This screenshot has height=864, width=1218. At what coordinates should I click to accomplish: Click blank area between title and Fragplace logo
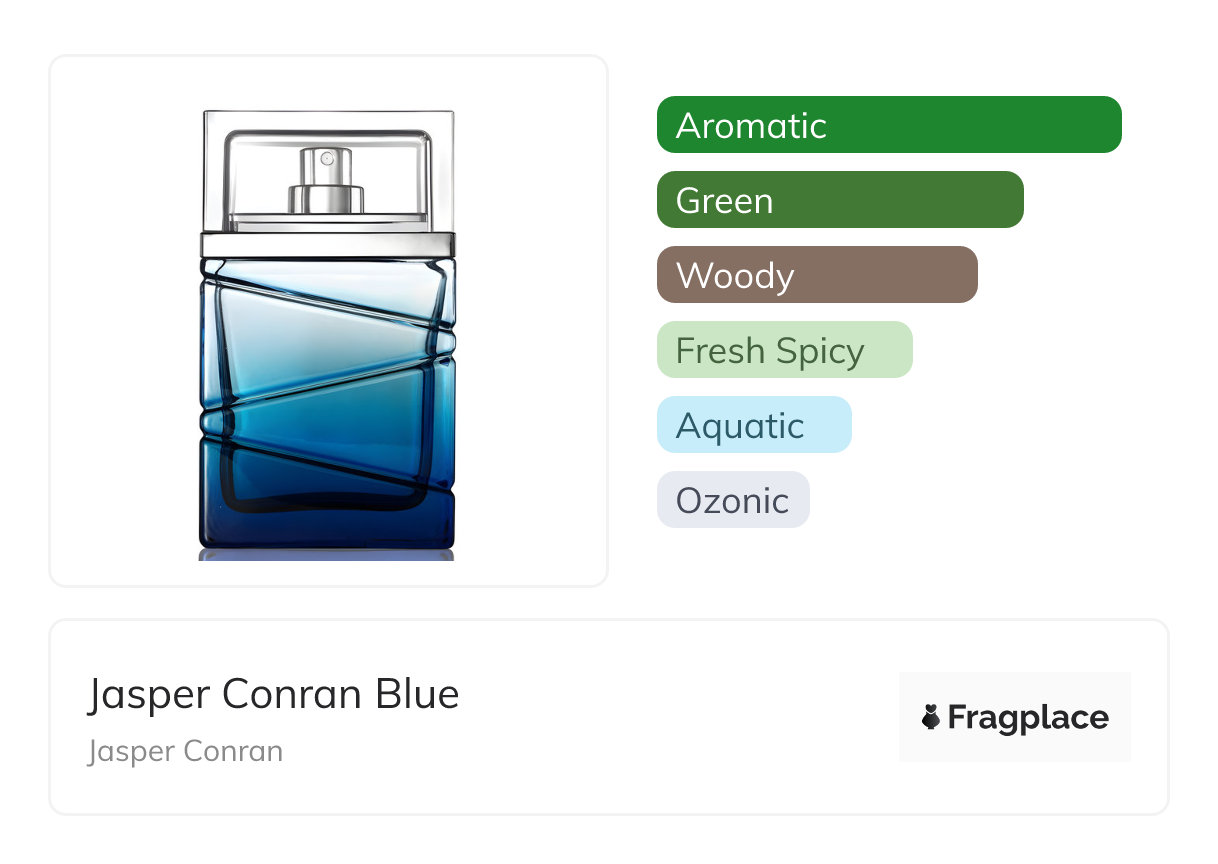pos(680,717)
